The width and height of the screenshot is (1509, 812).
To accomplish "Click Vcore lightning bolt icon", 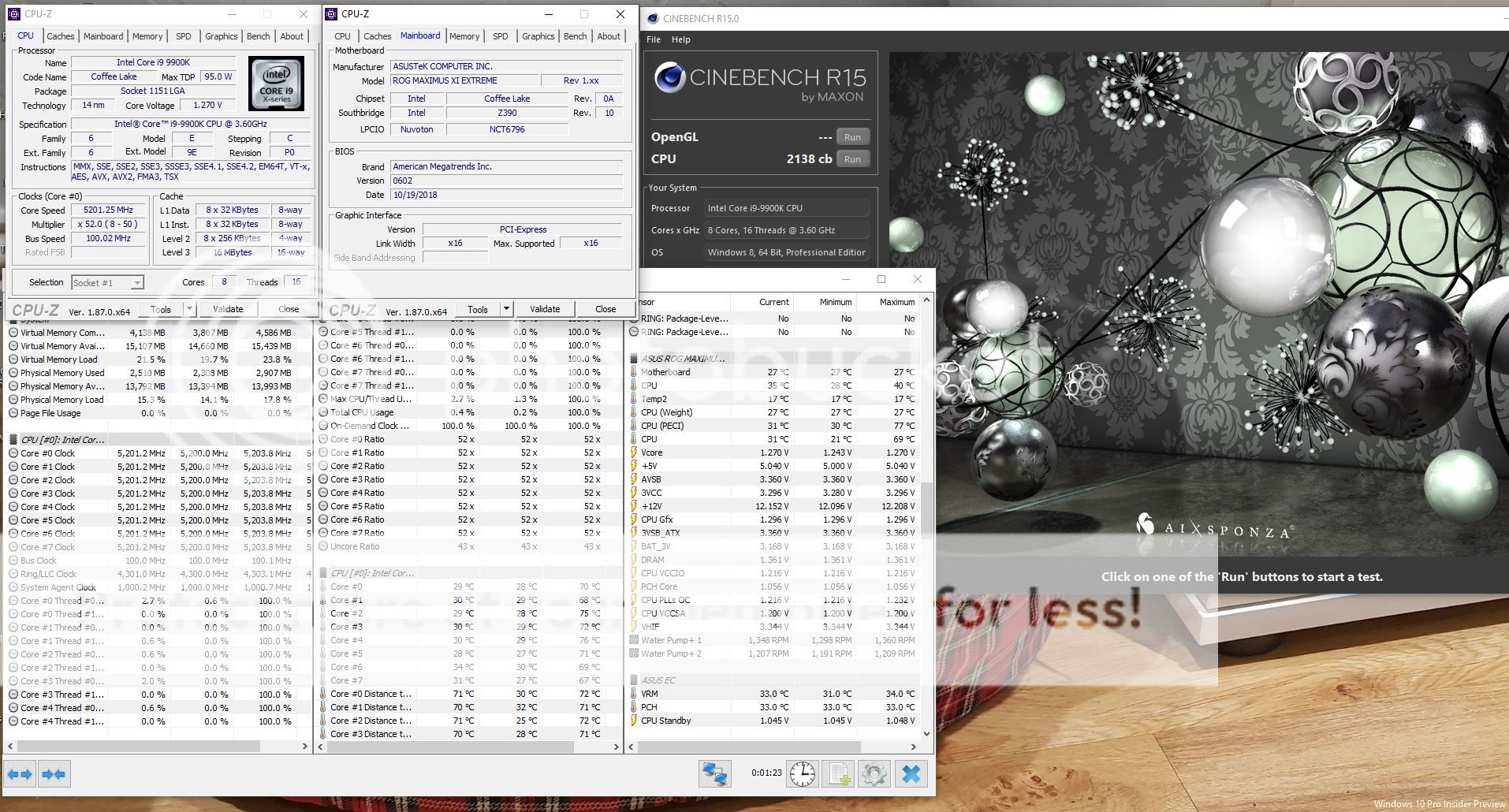I will pos(634,453).
